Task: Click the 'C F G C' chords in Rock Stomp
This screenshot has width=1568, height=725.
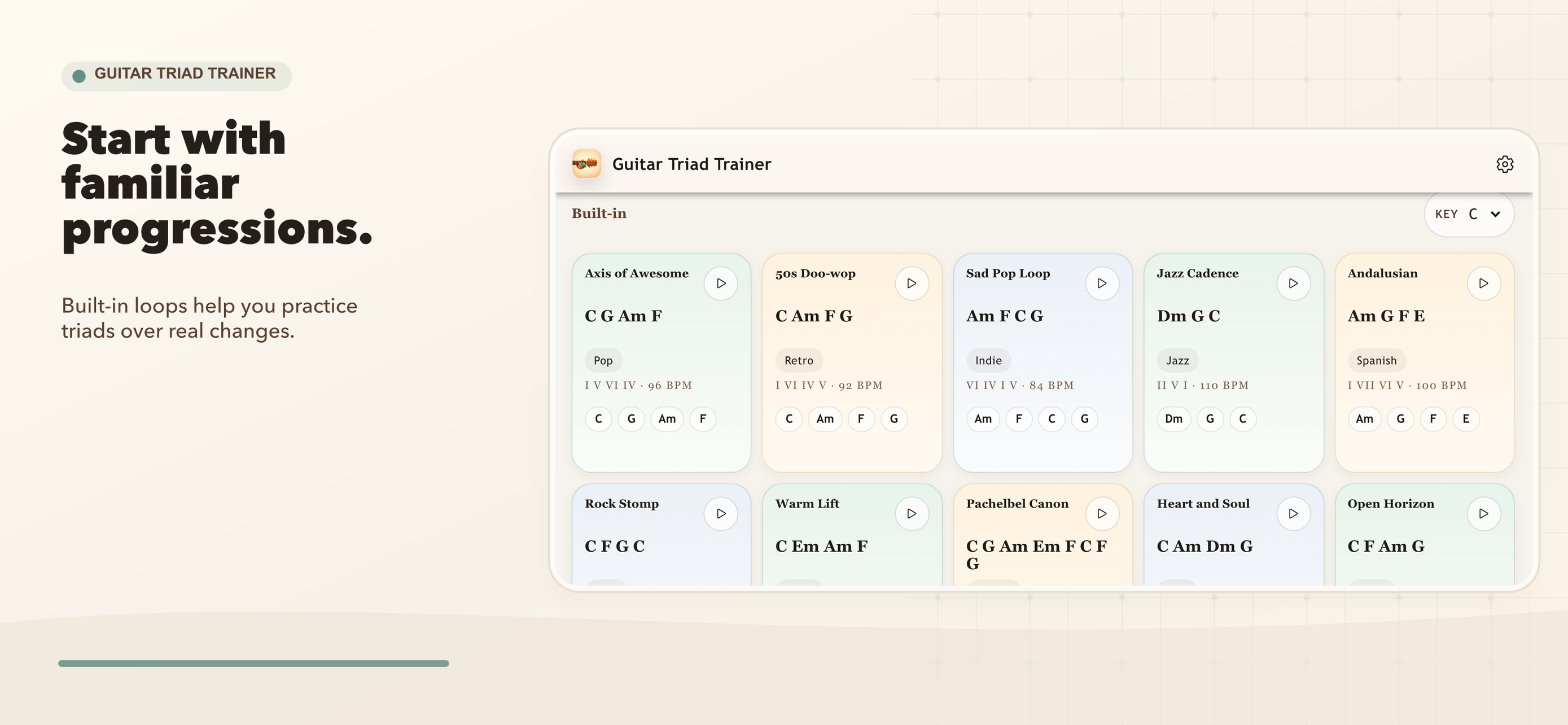Action: tap(615, 546)
